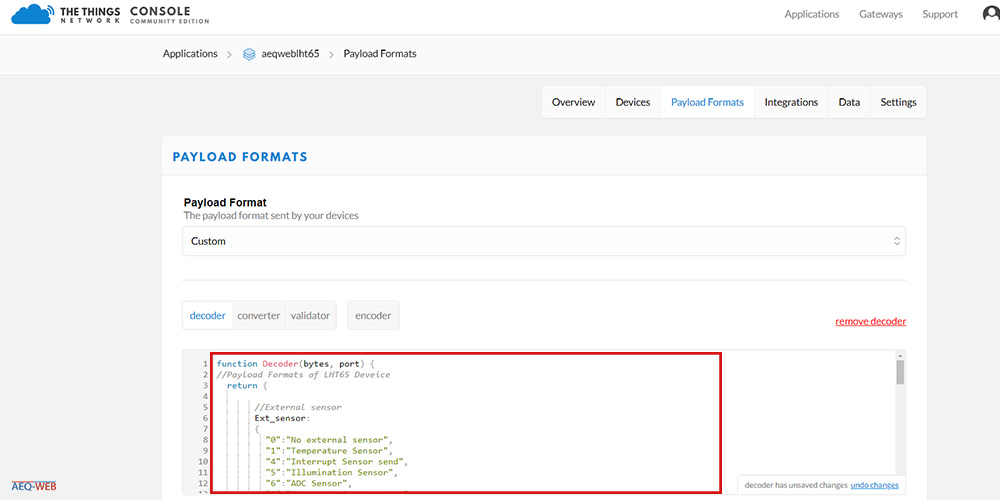Switch to the validator function tab

point(310,316)
